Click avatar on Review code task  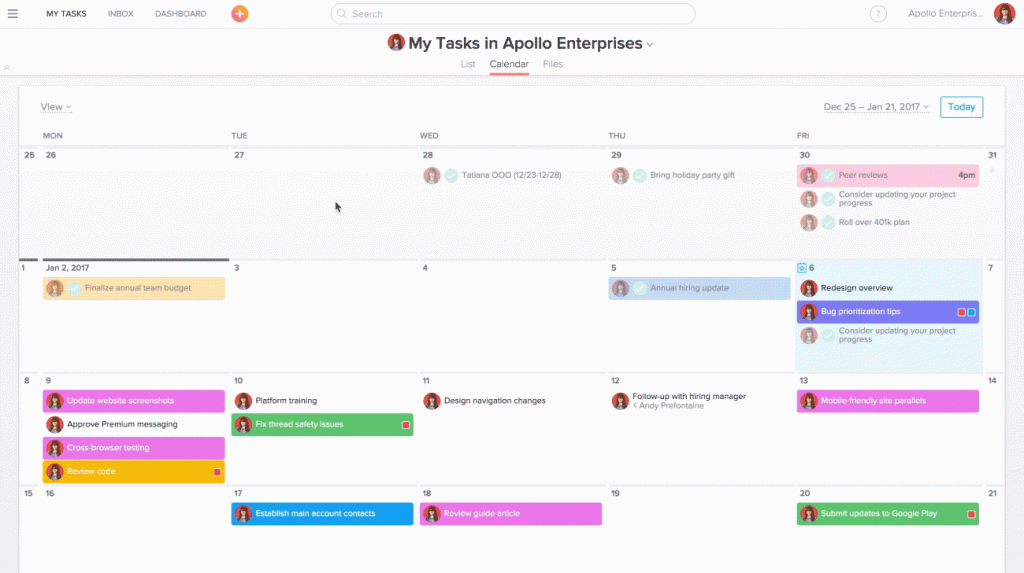point(55,471)
